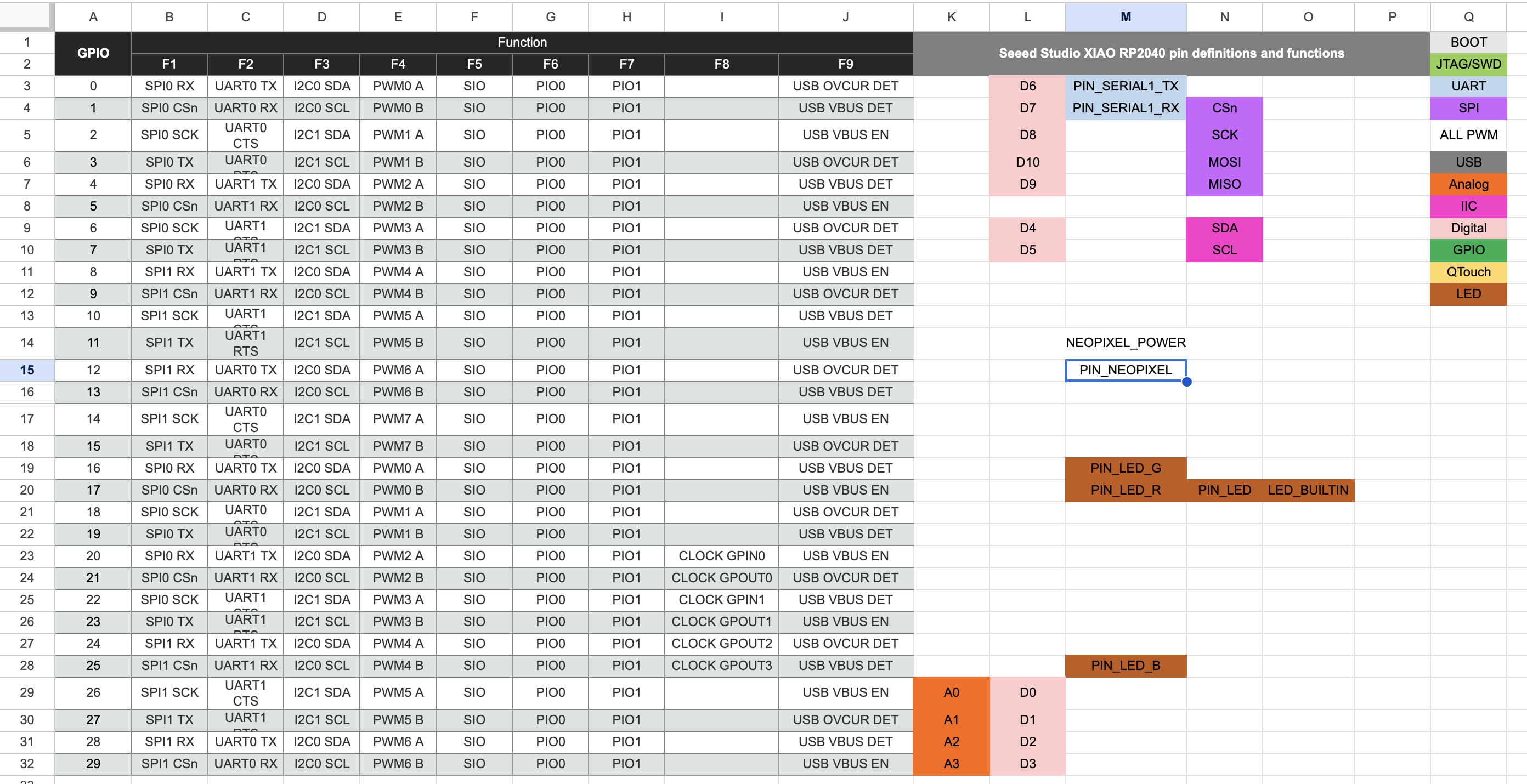
Task: Click the JTAG/SWD legend cell
Action: click(1468, 65)
